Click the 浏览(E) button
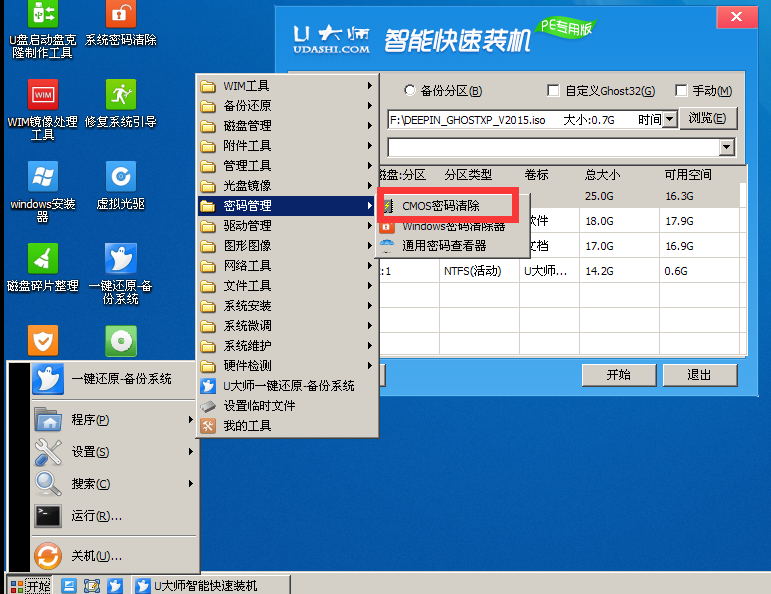771x594 pixels. (708, 119)
